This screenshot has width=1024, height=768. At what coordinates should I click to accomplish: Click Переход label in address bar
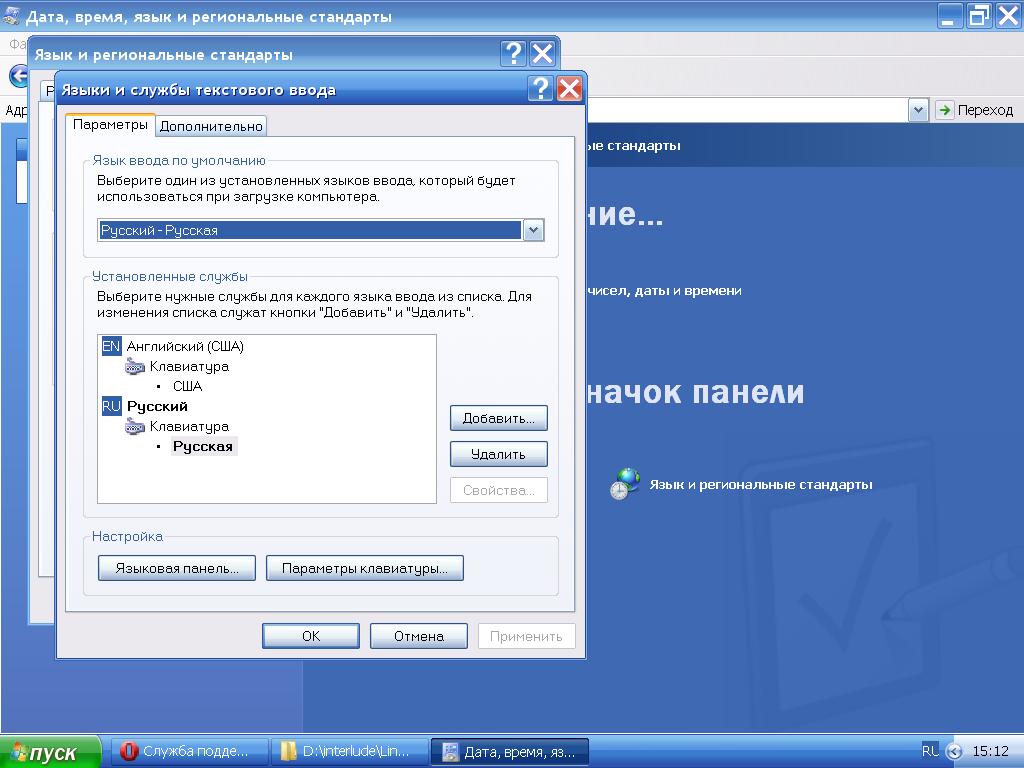(985, 110)
